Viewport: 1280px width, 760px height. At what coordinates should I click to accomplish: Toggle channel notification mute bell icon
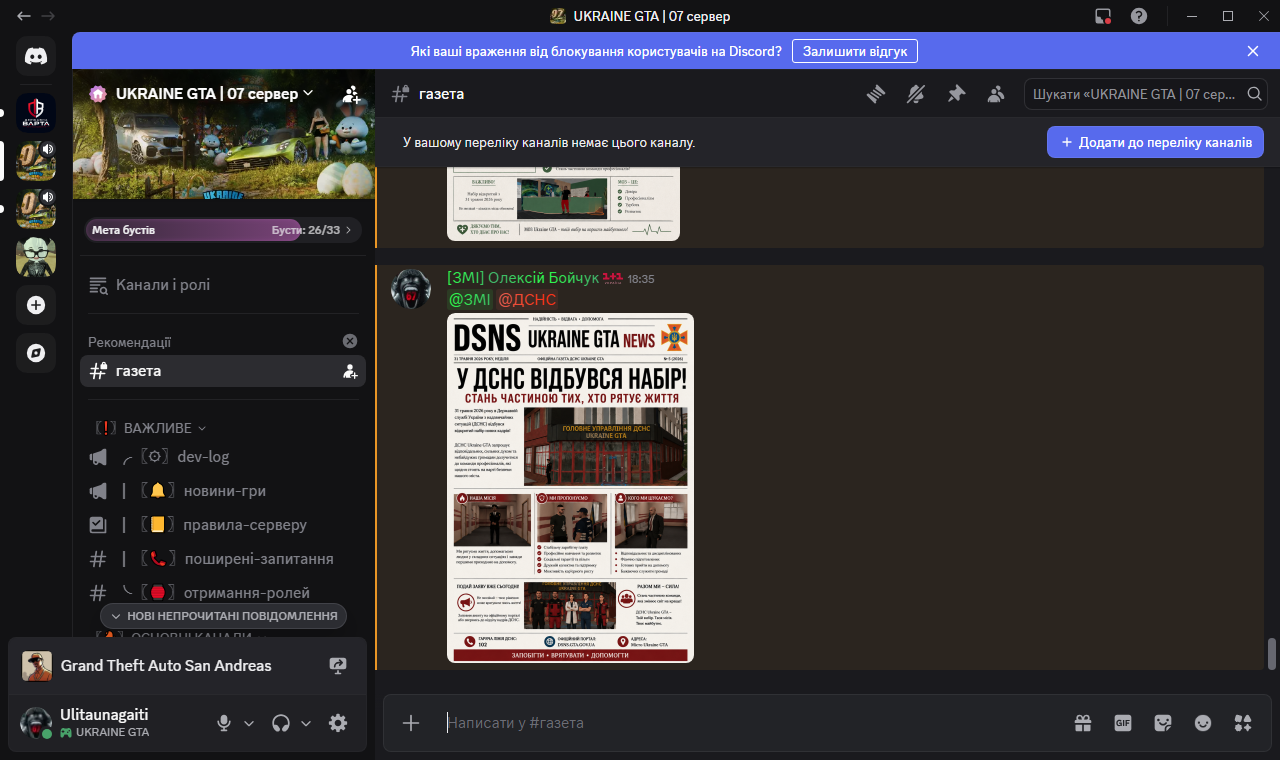tap(916, 94)
